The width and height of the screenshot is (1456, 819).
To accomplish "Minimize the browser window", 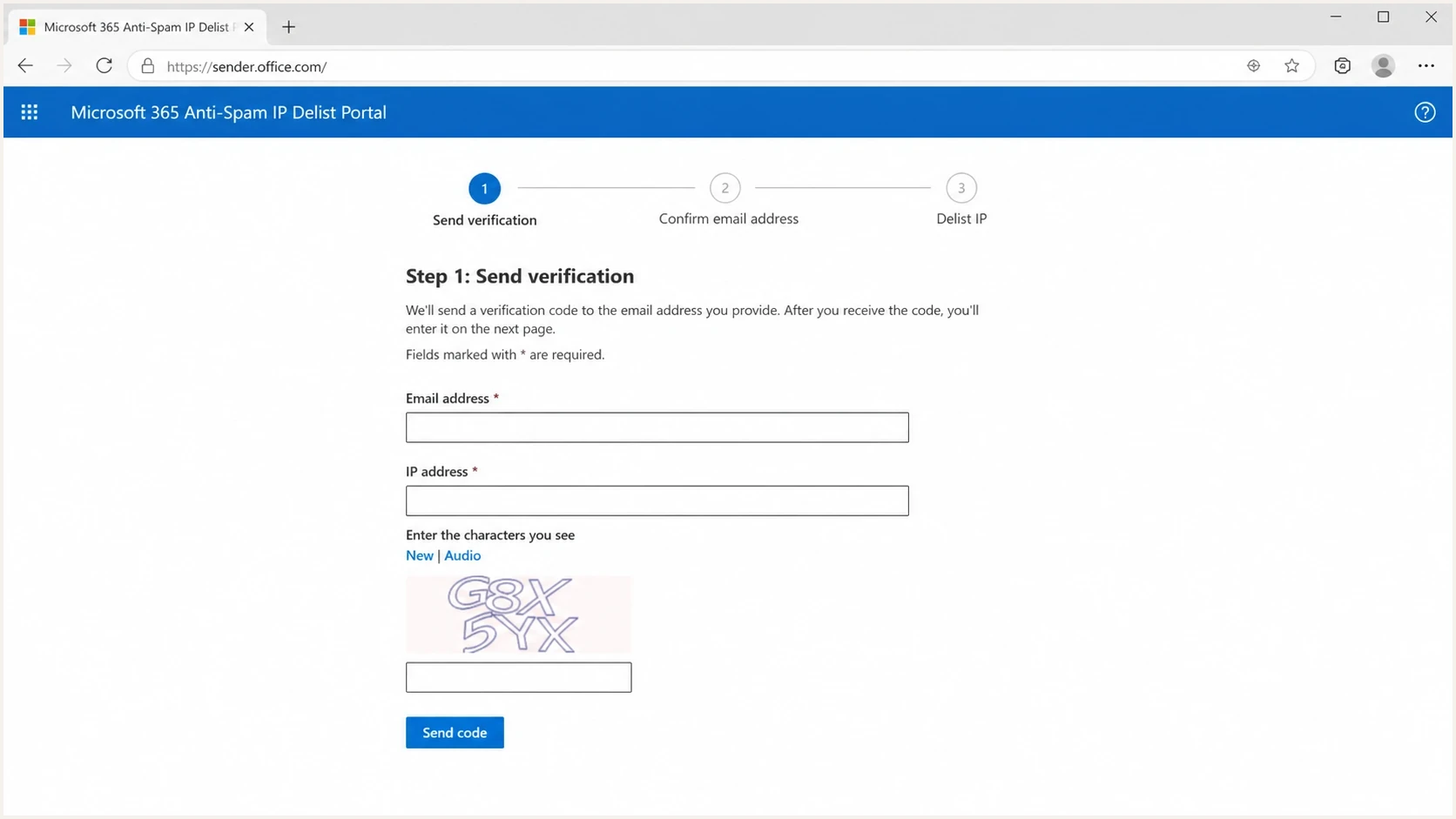I will pos(1336,17).
